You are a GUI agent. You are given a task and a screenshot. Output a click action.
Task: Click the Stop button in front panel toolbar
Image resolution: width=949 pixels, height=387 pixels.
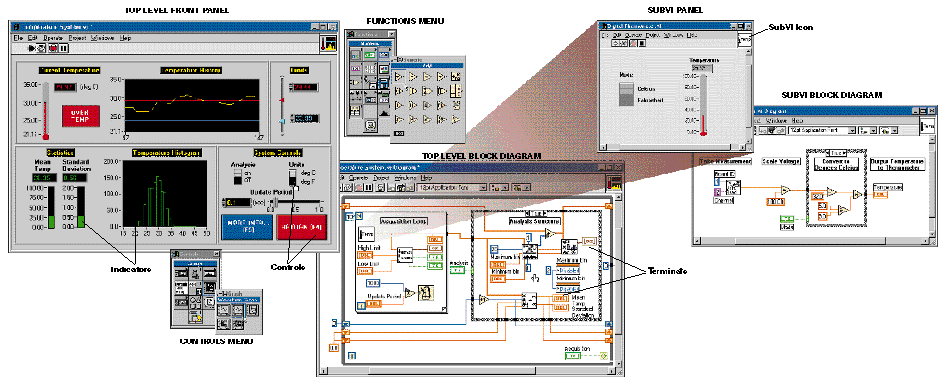(53, 48)
